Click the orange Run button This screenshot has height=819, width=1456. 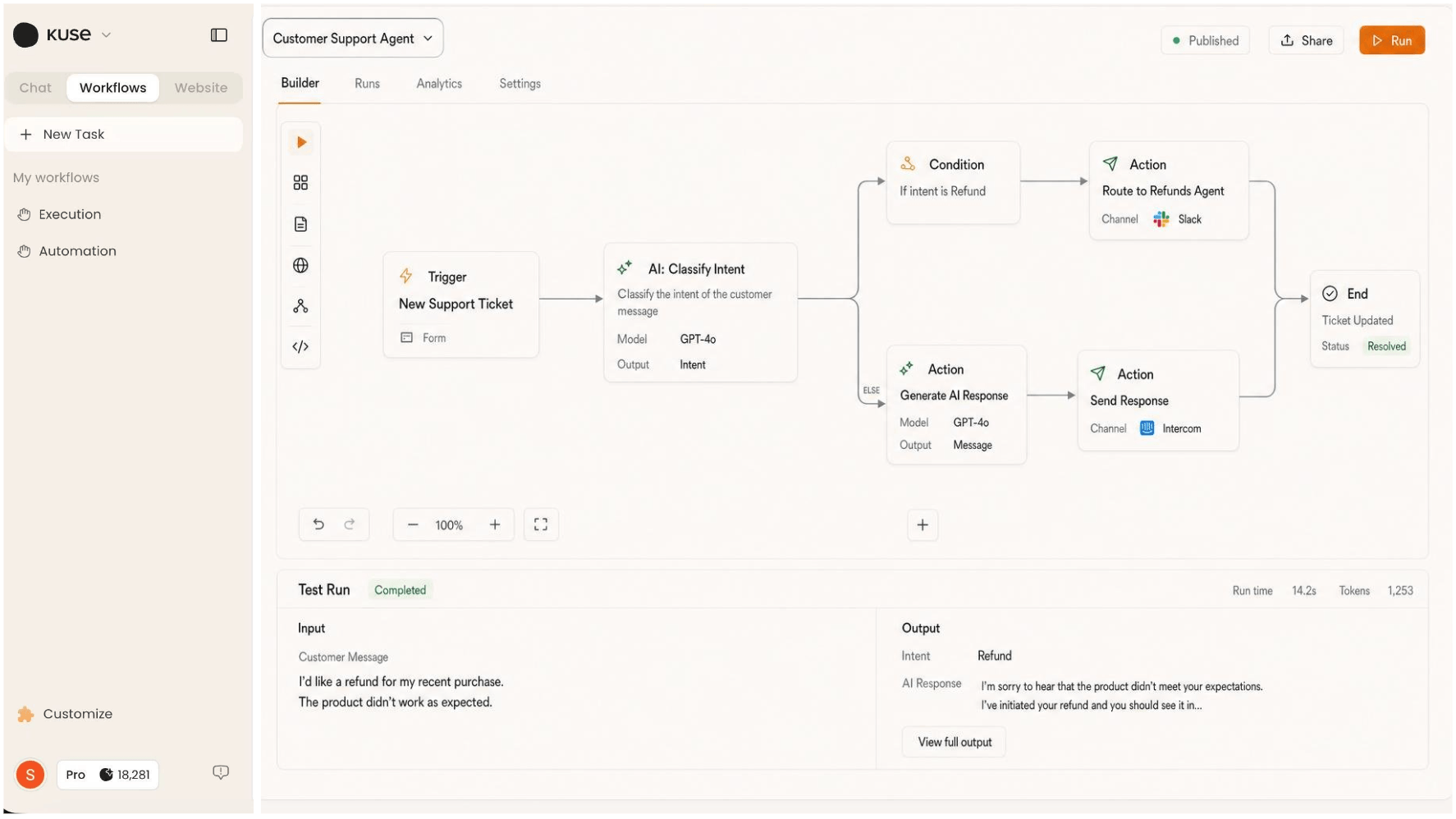(1392, 40)
